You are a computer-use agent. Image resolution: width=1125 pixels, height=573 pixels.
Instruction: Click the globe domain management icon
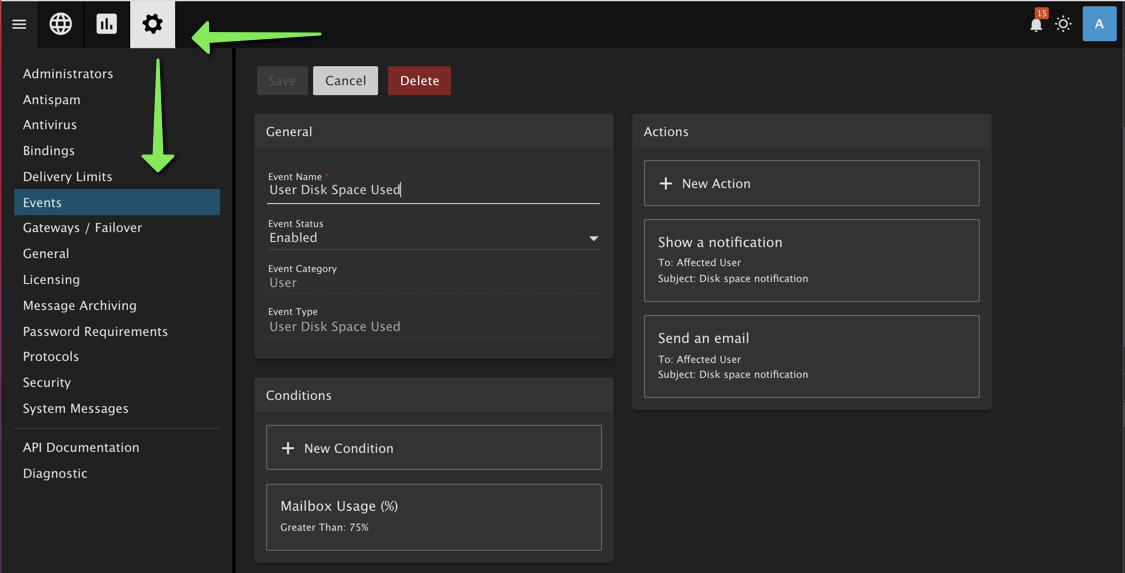(61, 24)
